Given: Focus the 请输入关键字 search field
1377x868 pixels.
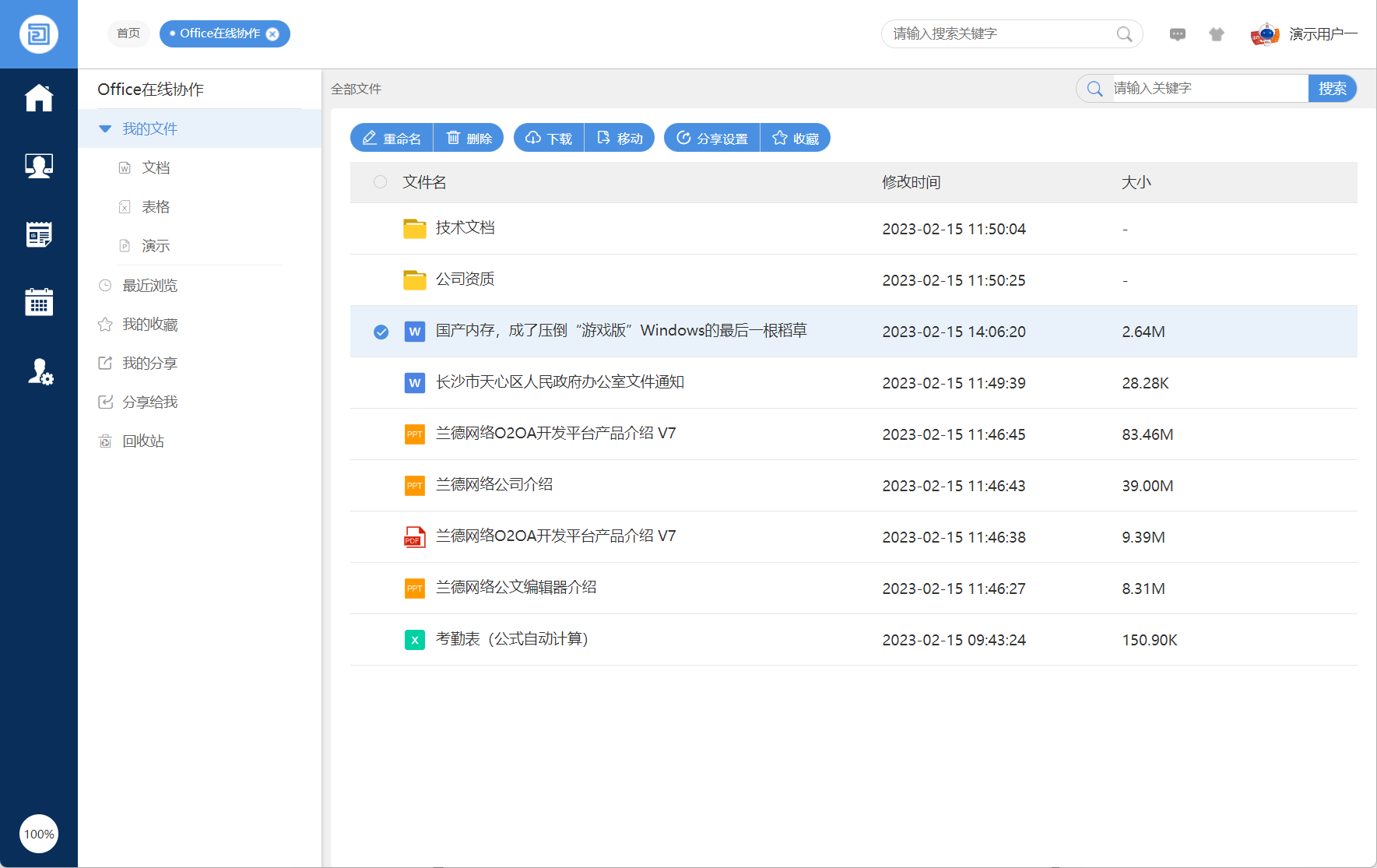Looking at the screenshot, I should tap(1207, 89).
